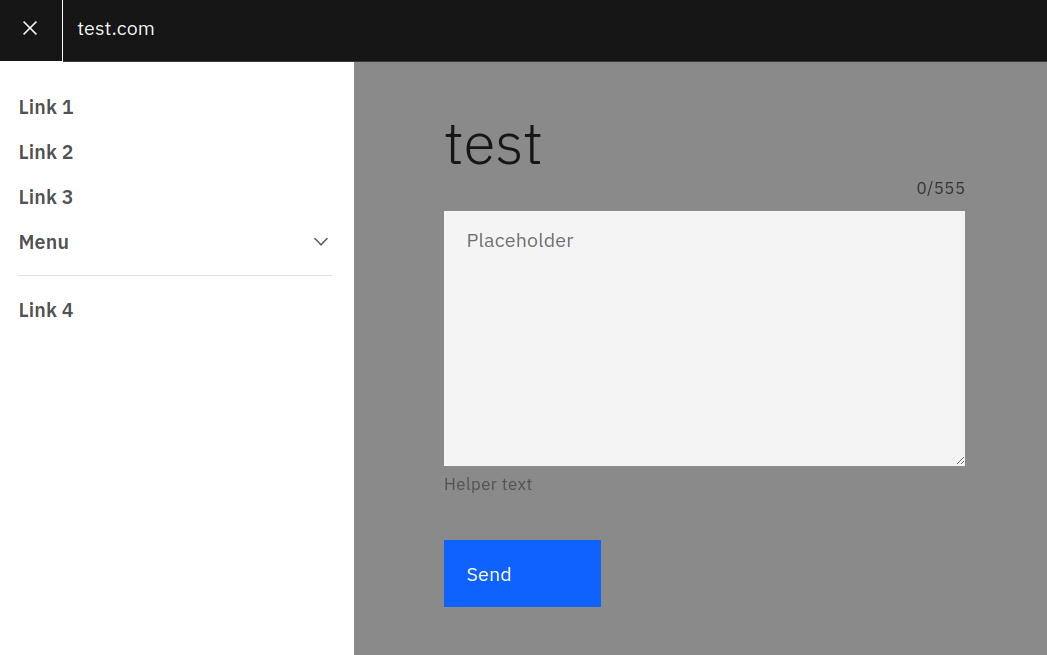
Task: Open the Menu entry in the sidebar
Action: (x=44, y=241)
